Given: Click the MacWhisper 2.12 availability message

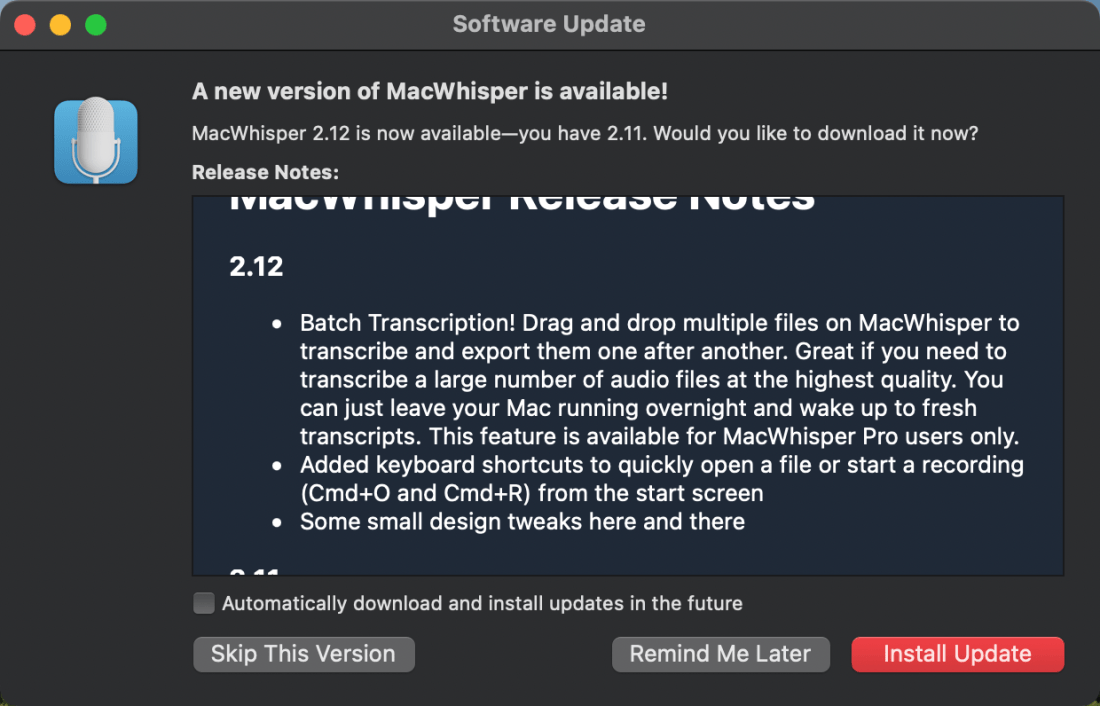Looking at the screenshot, I should pyautogui.click(x=584, y=133).
